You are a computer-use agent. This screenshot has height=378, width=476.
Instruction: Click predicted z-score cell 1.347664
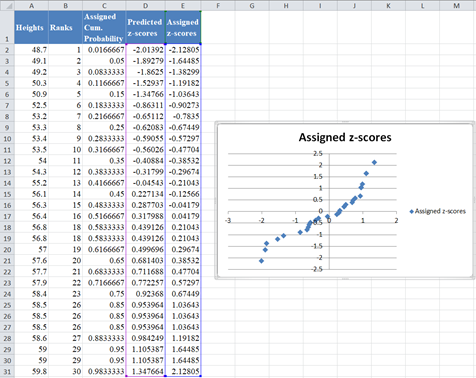point(145,371)
